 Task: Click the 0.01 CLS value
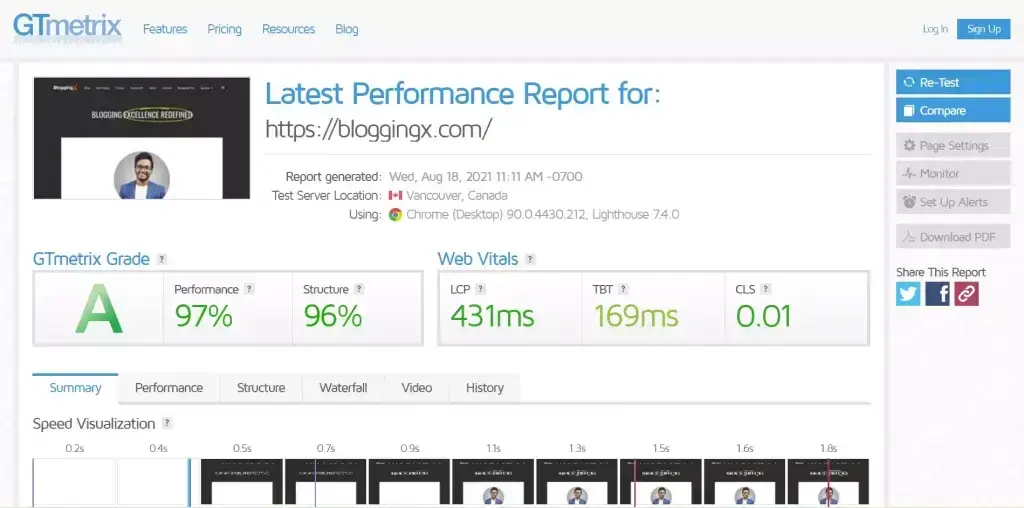(763, 316)
